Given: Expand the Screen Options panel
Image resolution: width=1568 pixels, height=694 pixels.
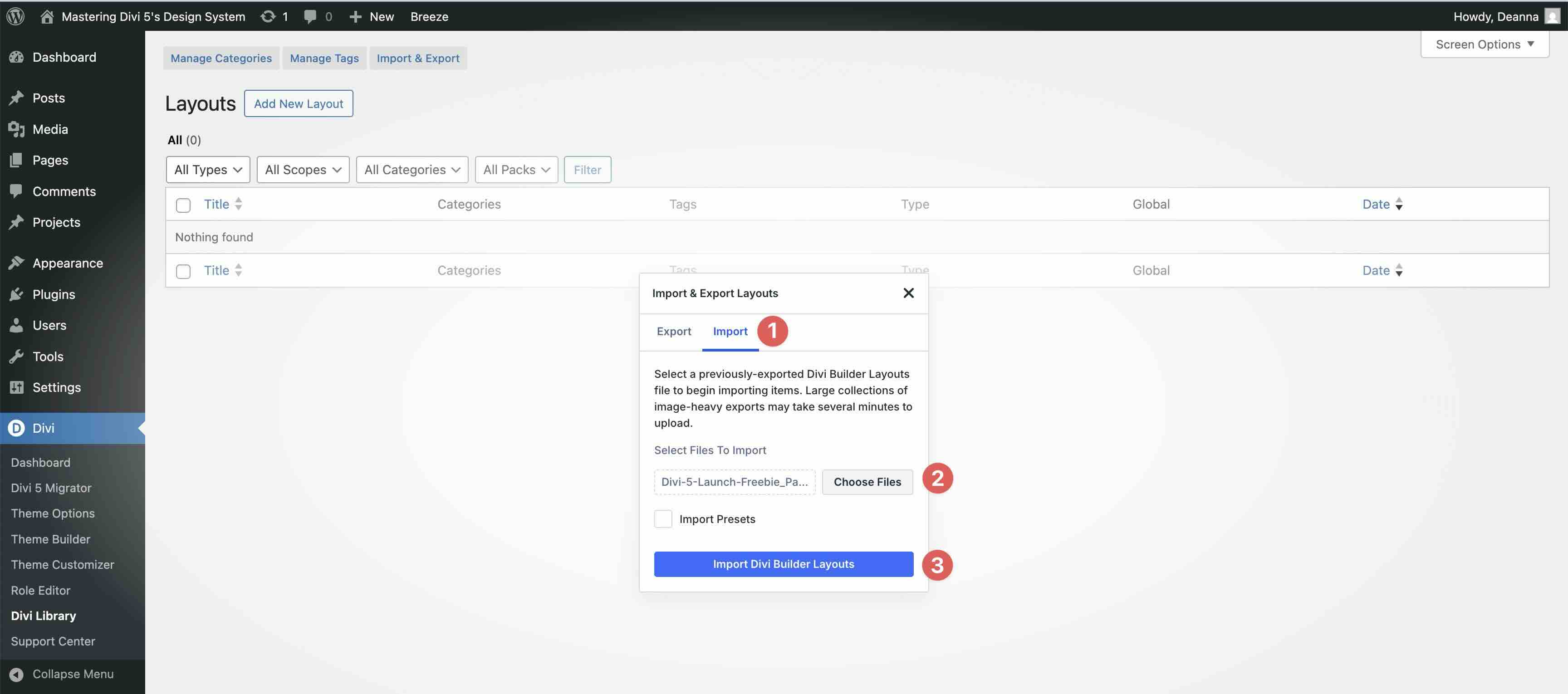Looking at the screenshot, I should [x=1484, y=44].
